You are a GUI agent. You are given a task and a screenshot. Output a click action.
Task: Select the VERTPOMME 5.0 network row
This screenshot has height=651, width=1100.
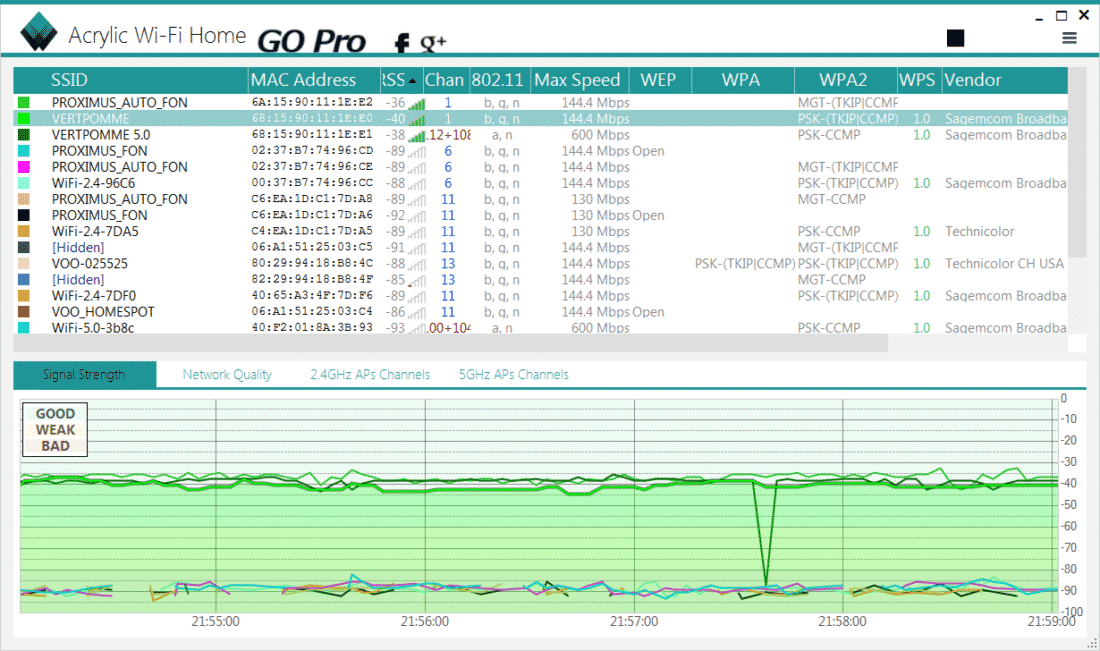click(x=540, y=135)
